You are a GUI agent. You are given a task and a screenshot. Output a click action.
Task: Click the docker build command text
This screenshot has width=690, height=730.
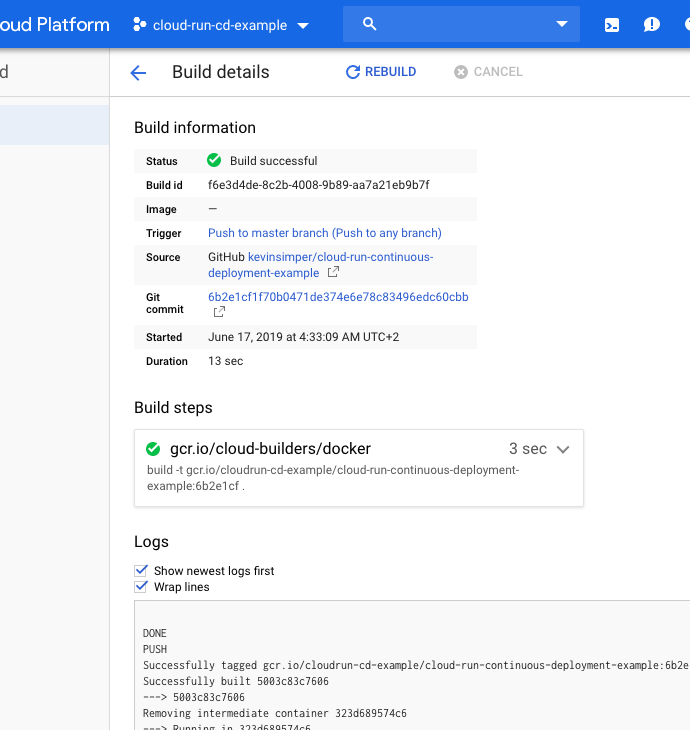pos(333,478)
